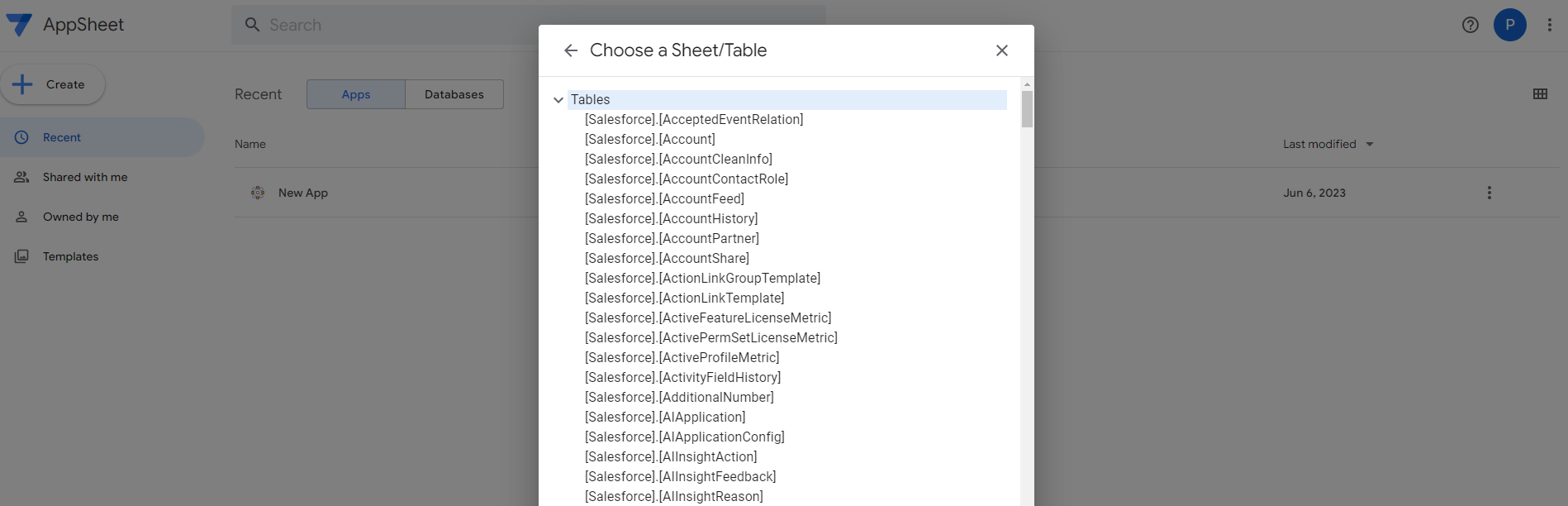The width and height of the screenshot is (1568, 506).
Task: Click the dialog scrollbar thumb
Action: coord(1028,109)
